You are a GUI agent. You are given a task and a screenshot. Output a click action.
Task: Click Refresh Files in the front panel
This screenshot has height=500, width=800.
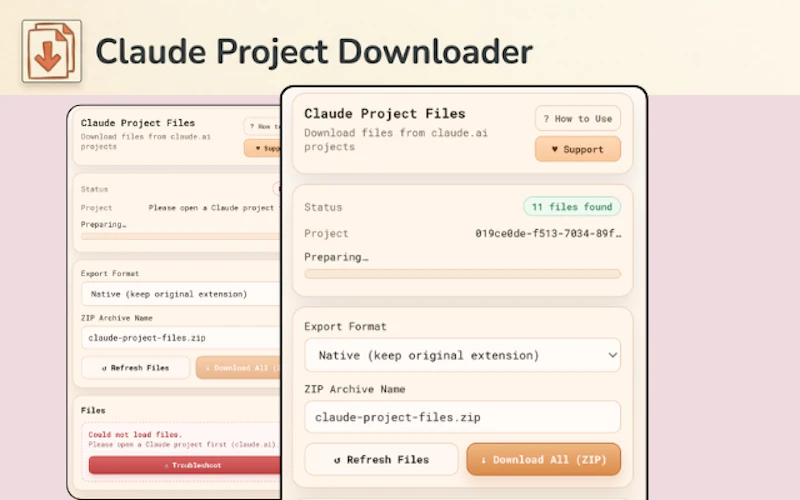click(x=381, y=459)
